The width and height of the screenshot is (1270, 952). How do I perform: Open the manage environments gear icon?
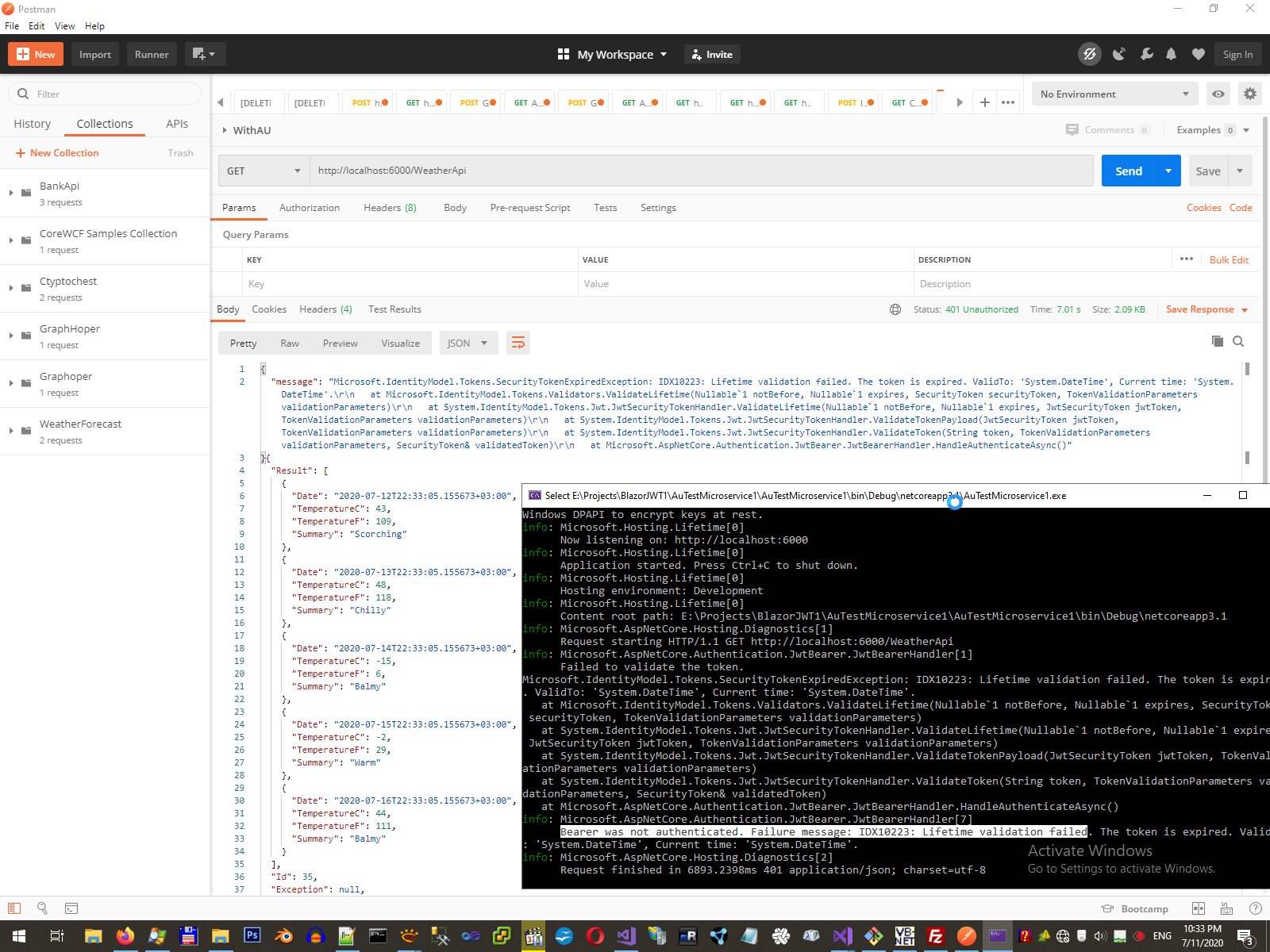coord(1250,94)
